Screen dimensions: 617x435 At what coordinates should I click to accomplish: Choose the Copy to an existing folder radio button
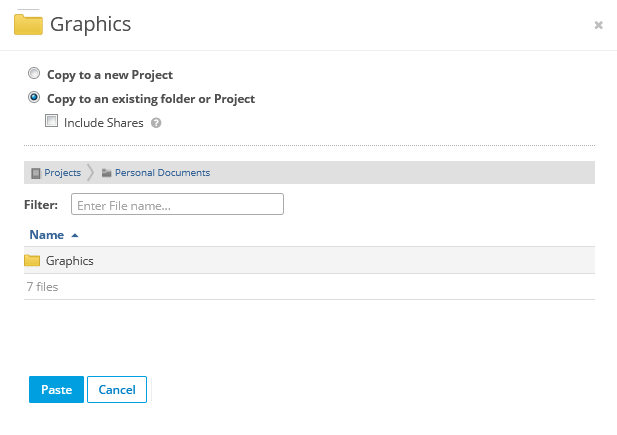(x=35, y=98)
